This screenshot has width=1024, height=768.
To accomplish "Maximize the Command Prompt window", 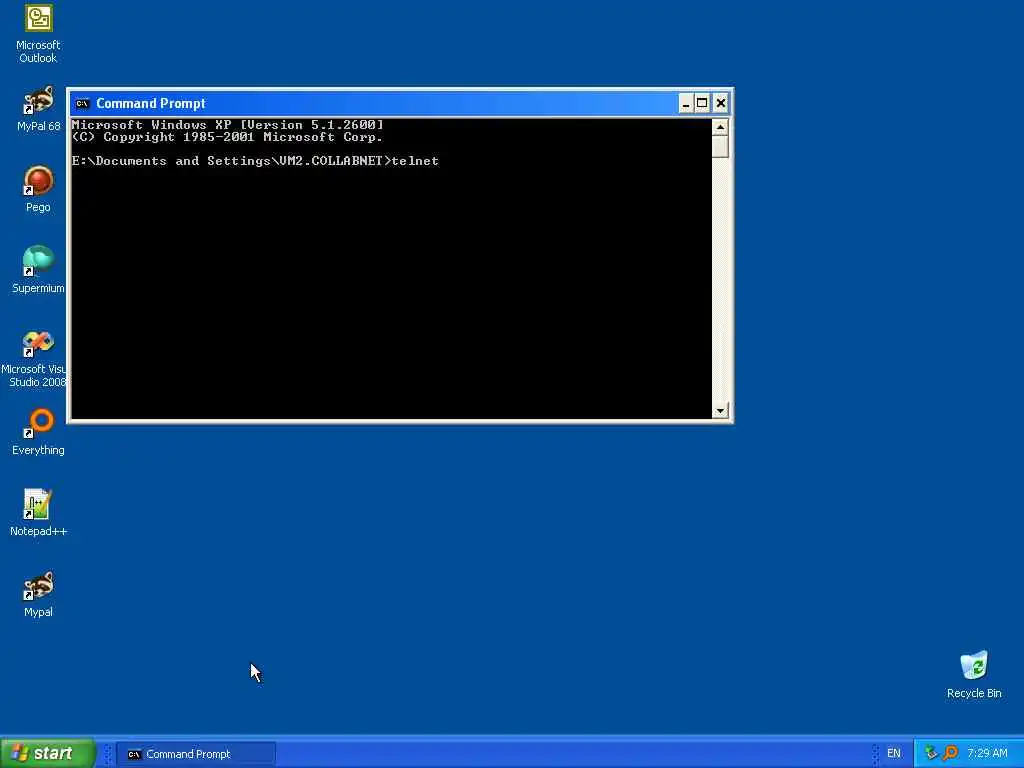I will [x=702, y=103].
